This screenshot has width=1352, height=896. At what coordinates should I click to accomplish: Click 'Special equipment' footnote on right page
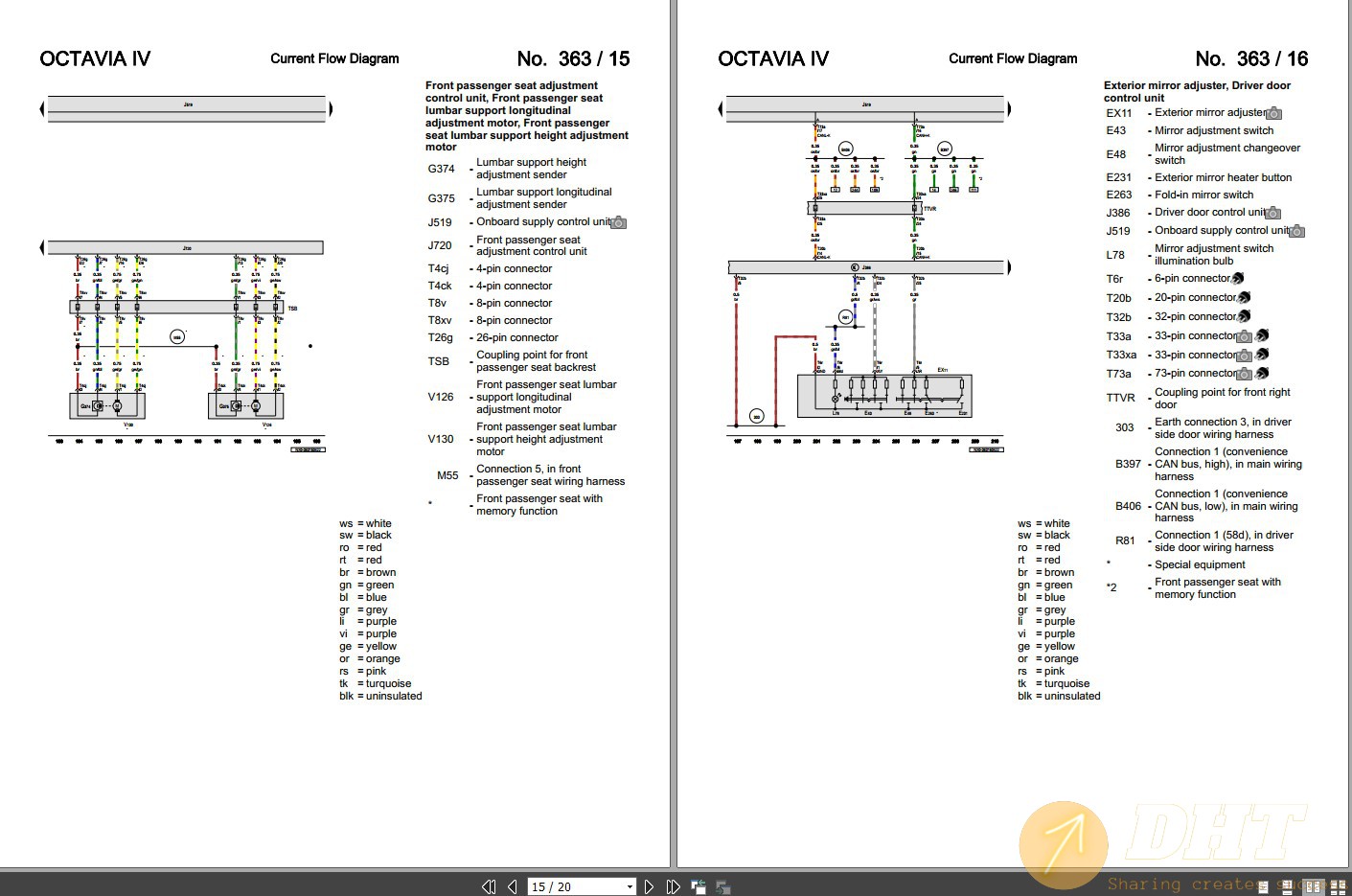tap(1200, 565)
